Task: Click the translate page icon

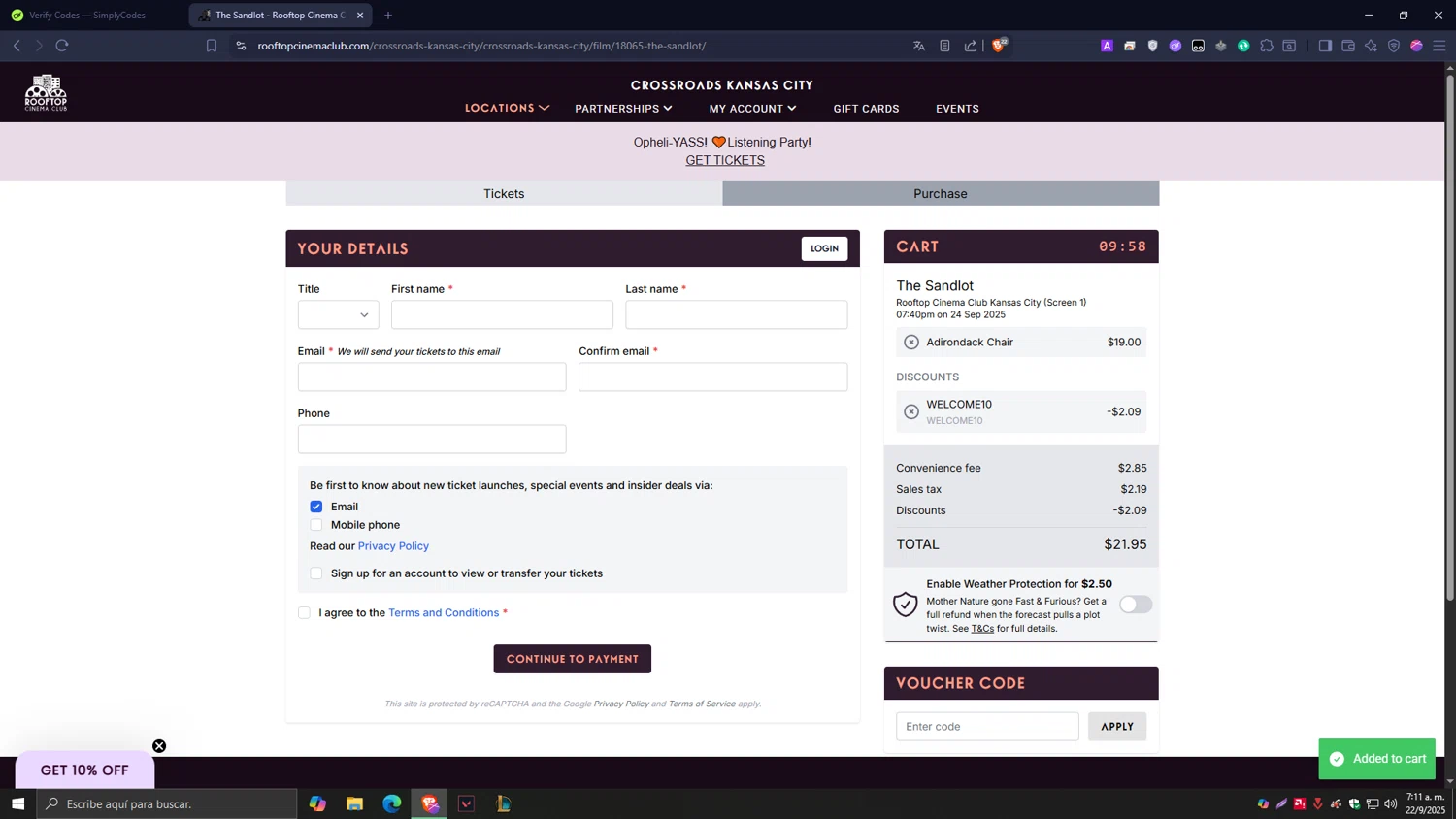Action: [x=919, y=46]
